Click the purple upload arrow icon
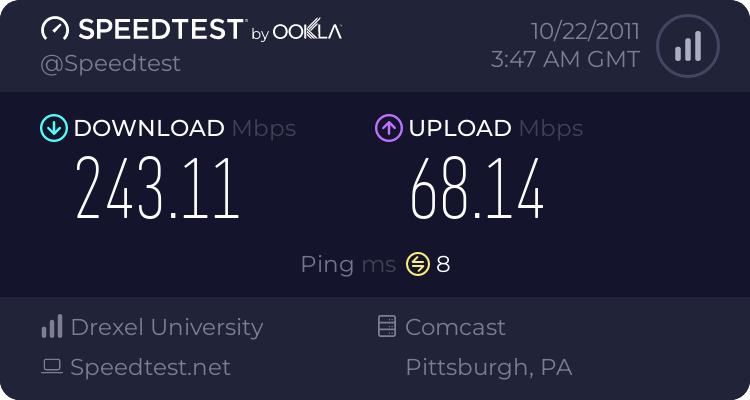 pyautogui.click(x=389, y=128)
